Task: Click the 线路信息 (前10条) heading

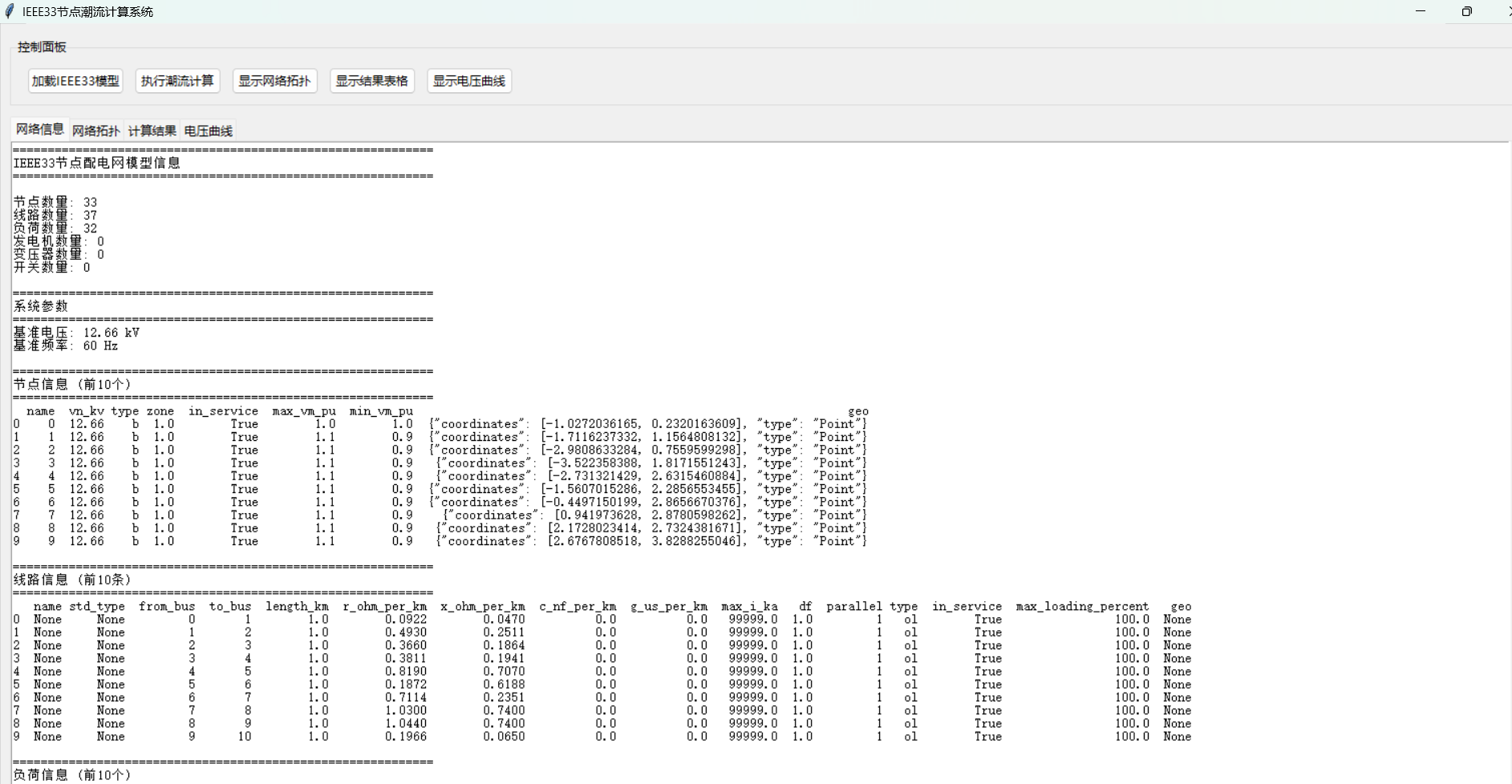Action: 72,580
